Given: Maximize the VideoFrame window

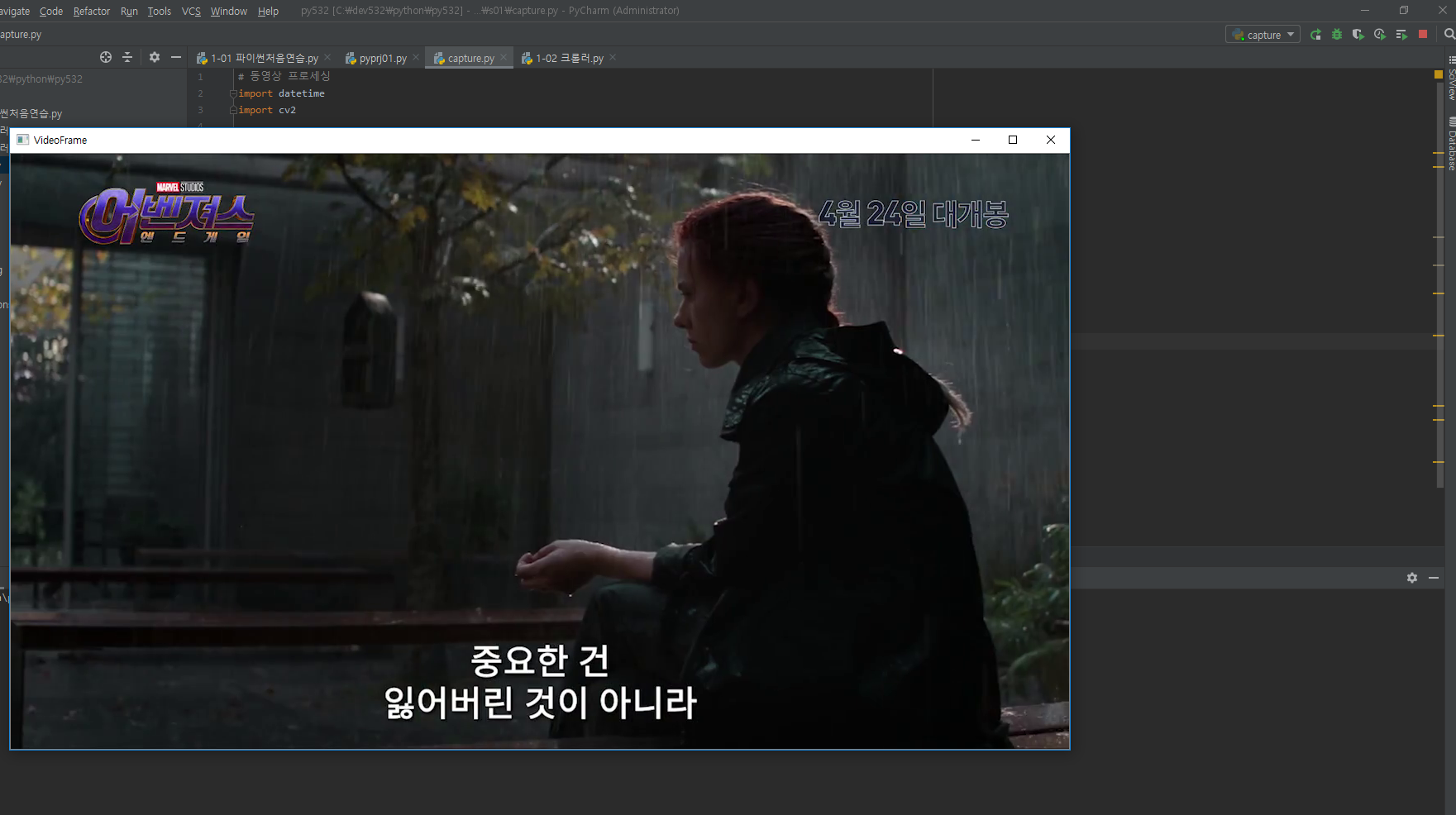Looking at the screenshot, I should (1013, 140).
